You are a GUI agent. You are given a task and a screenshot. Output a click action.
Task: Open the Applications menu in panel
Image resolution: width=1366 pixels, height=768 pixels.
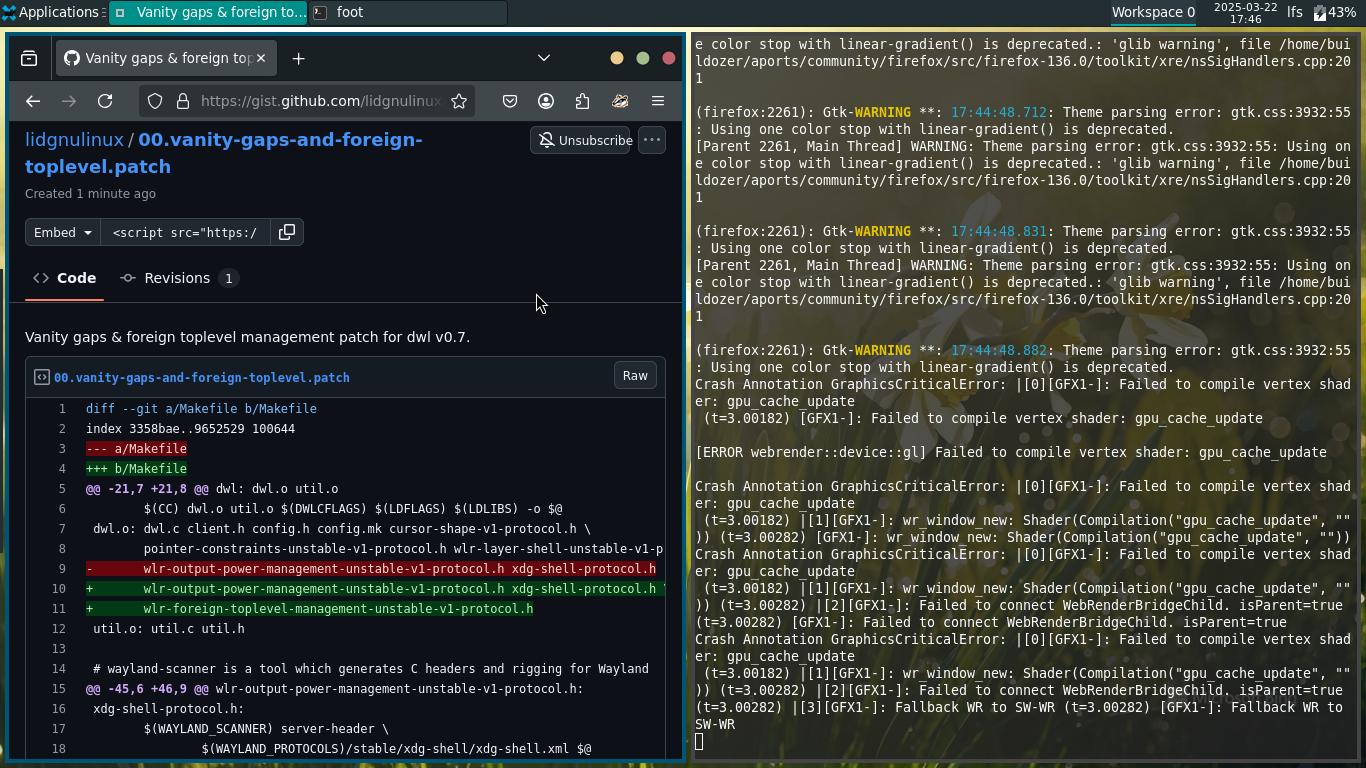click(51, 12)
